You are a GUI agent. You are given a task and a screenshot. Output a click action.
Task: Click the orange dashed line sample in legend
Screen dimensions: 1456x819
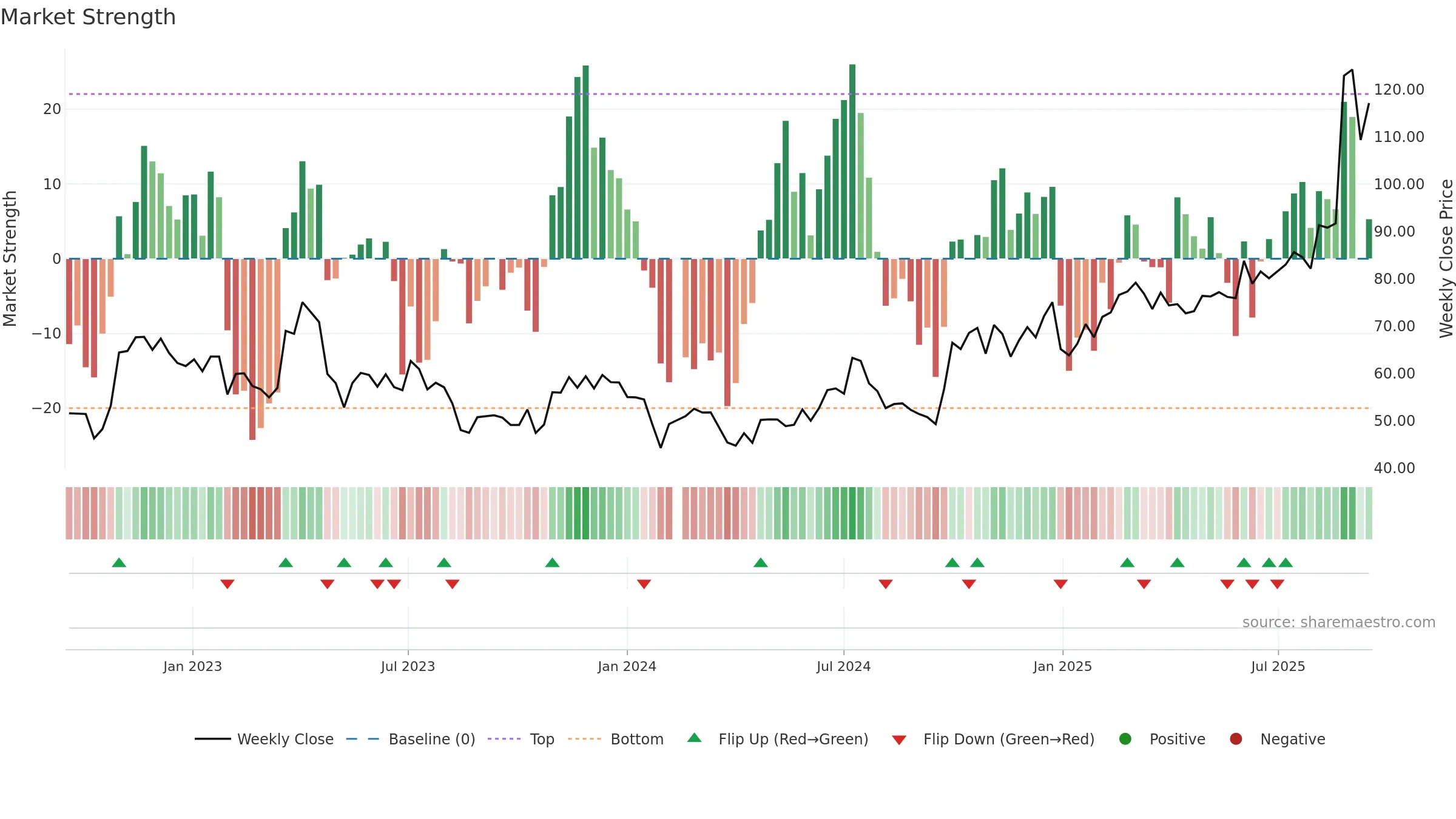click(584, 739)
